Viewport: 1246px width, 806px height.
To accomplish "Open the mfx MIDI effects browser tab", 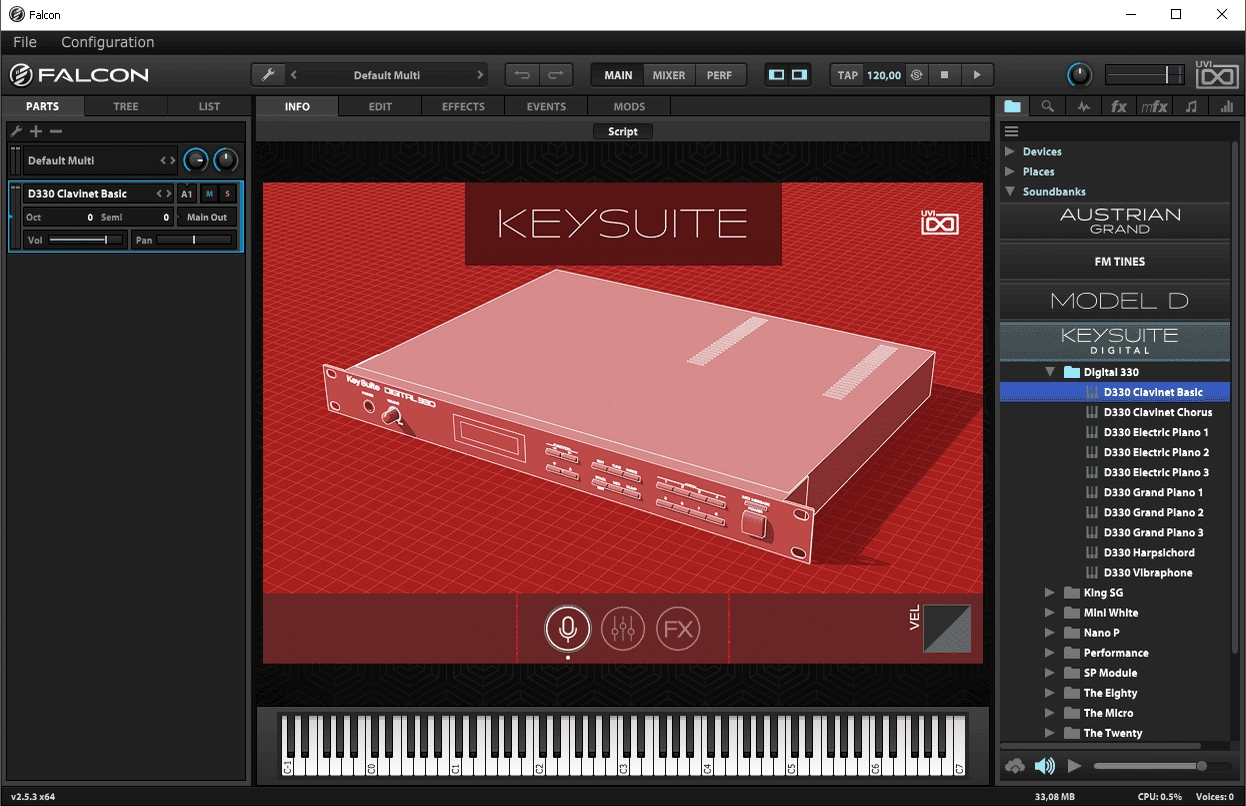I will 1155,106.
